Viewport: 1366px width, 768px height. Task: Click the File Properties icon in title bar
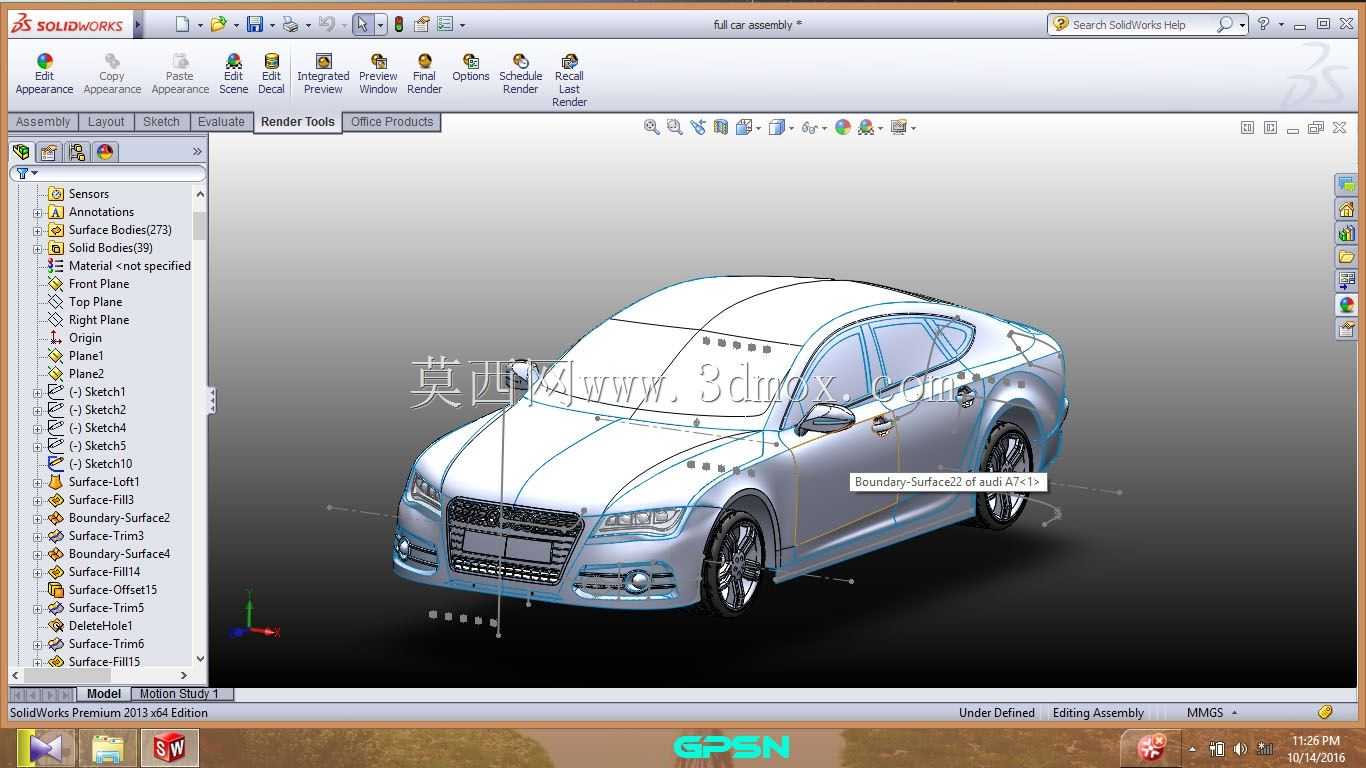point(422,24)
